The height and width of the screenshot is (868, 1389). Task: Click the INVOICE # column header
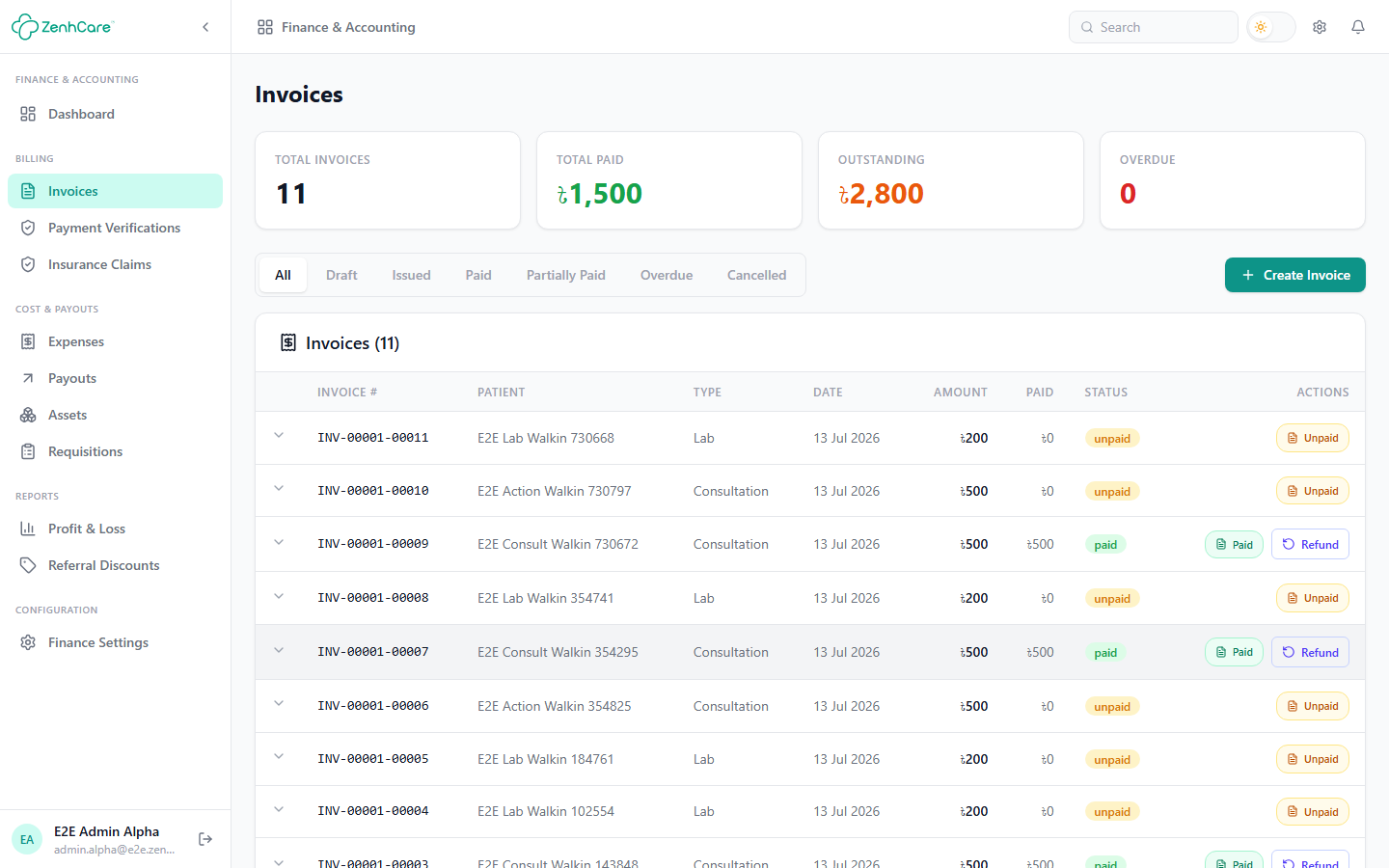click(347, 393)
